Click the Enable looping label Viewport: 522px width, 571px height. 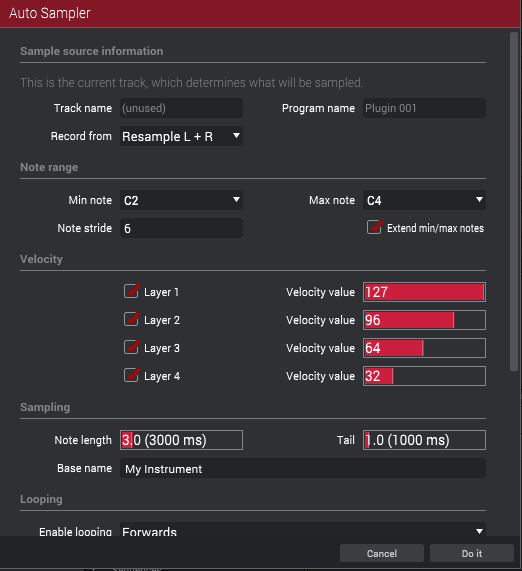pos(75,532)
